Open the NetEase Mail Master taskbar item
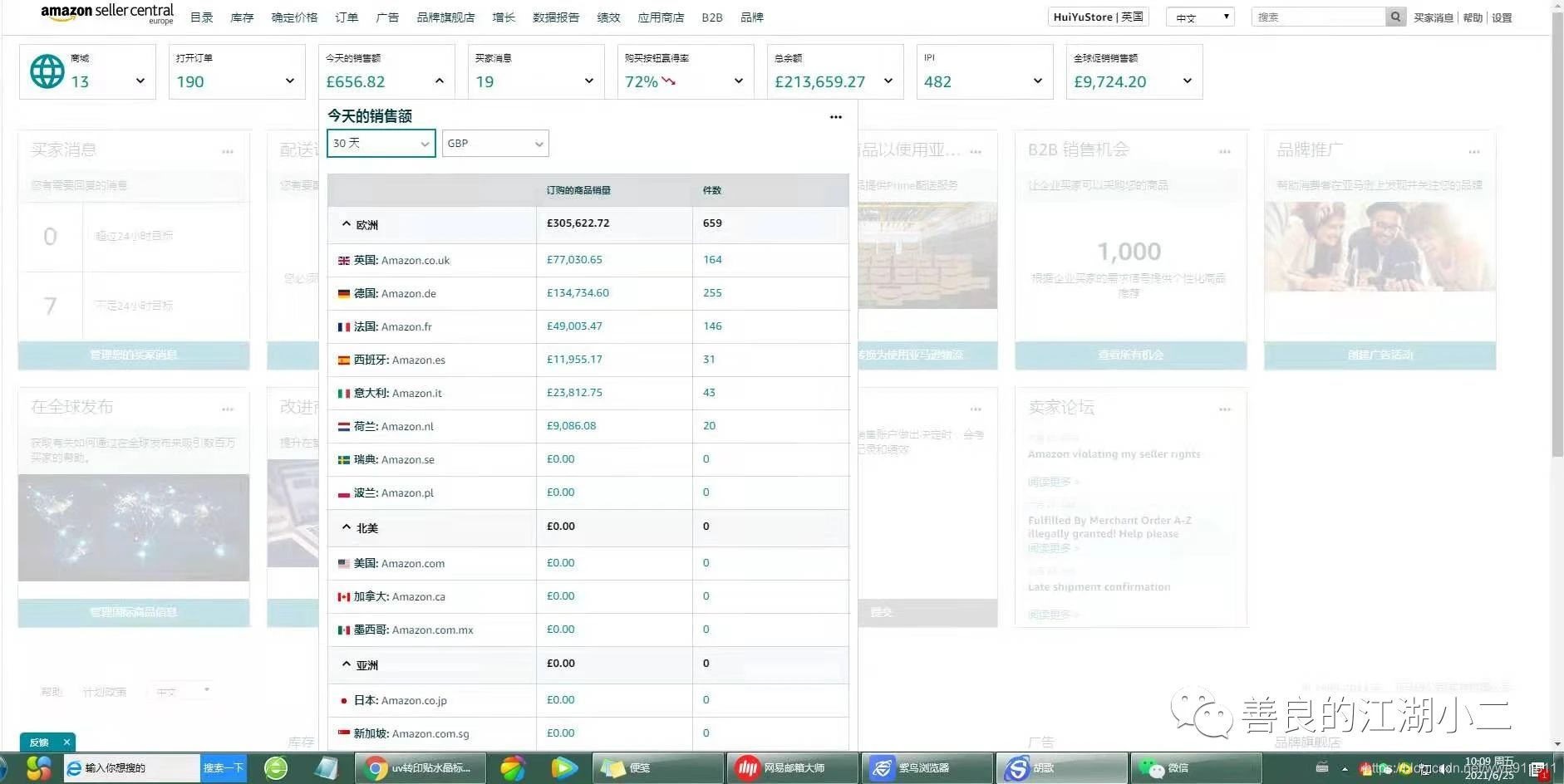 [x=792, y=768]
